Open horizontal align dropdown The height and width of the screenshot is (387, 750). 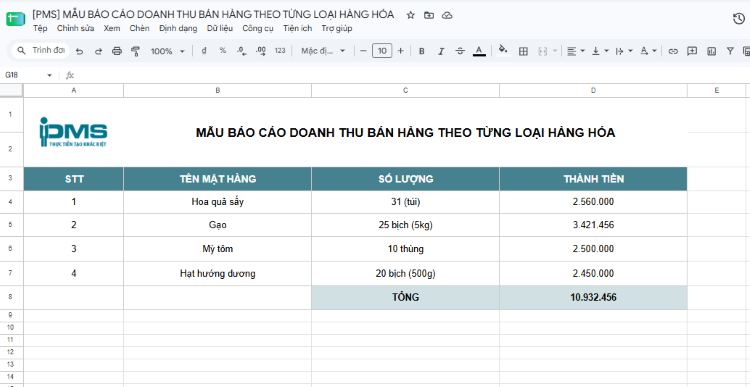click(576, 51)
